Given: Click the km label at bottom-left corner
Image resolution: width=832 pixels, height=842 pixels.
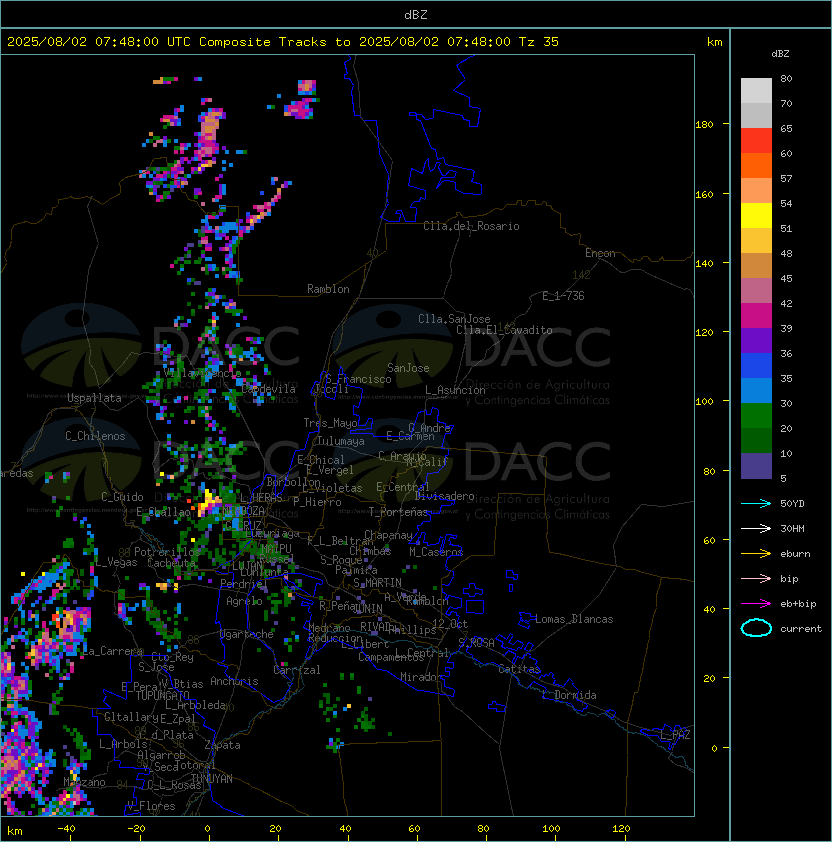Looking at the screenshot, I should point(15,831).
